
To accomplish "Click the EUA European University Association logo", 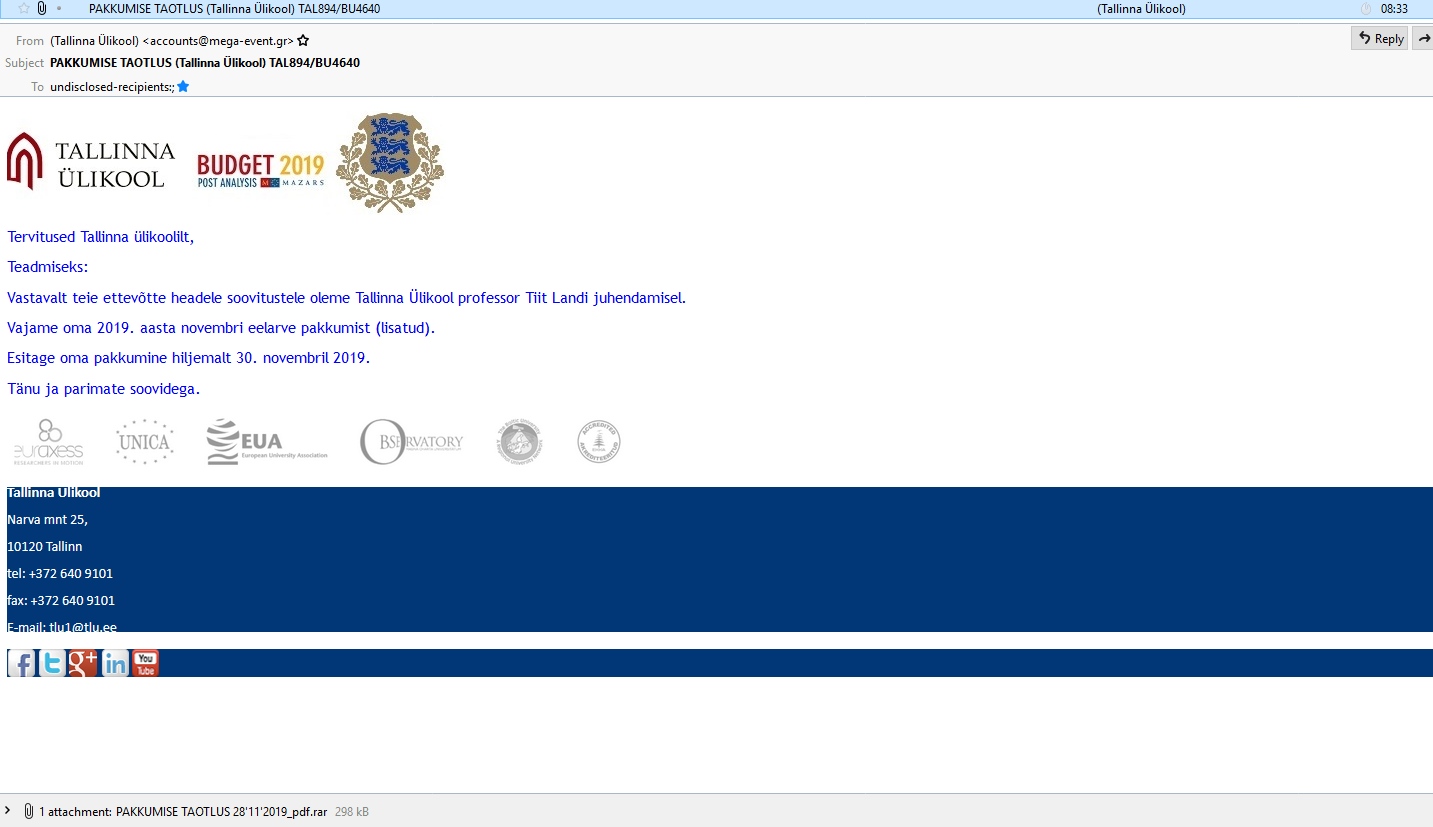I will (267, 442).
